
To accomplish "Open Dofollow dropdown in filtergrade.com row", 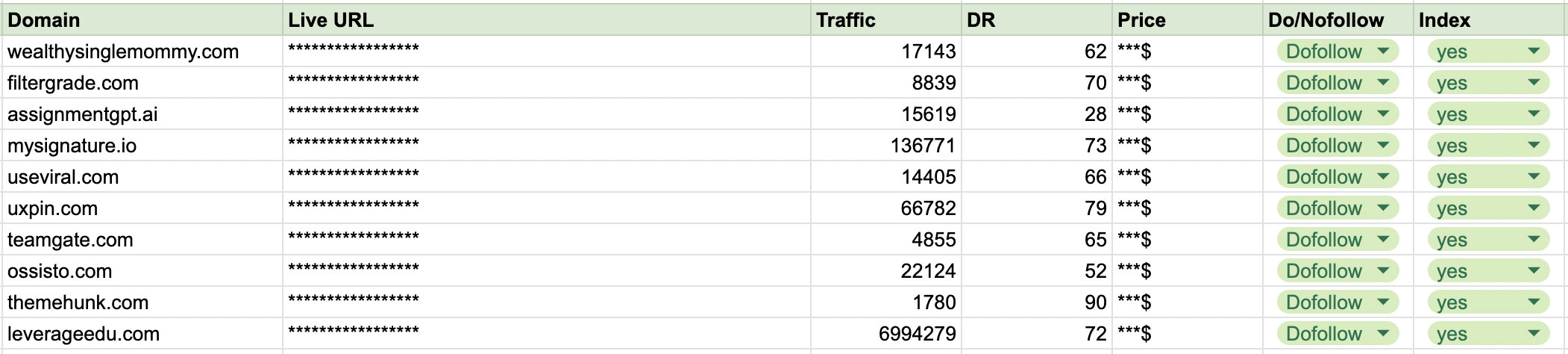I will pyautogui.click(x=1382, y=83).
